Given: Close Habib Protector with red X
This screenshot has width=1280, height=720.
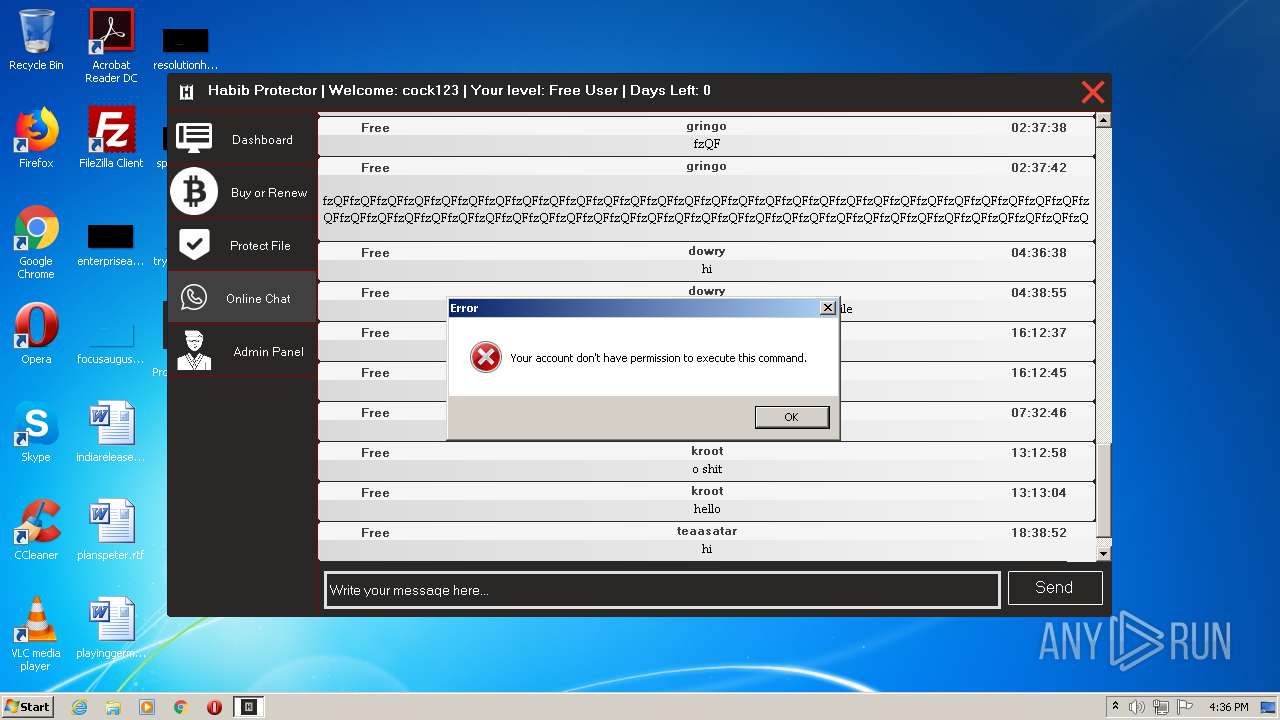Looking at the screenshot, I should 1093,92.
